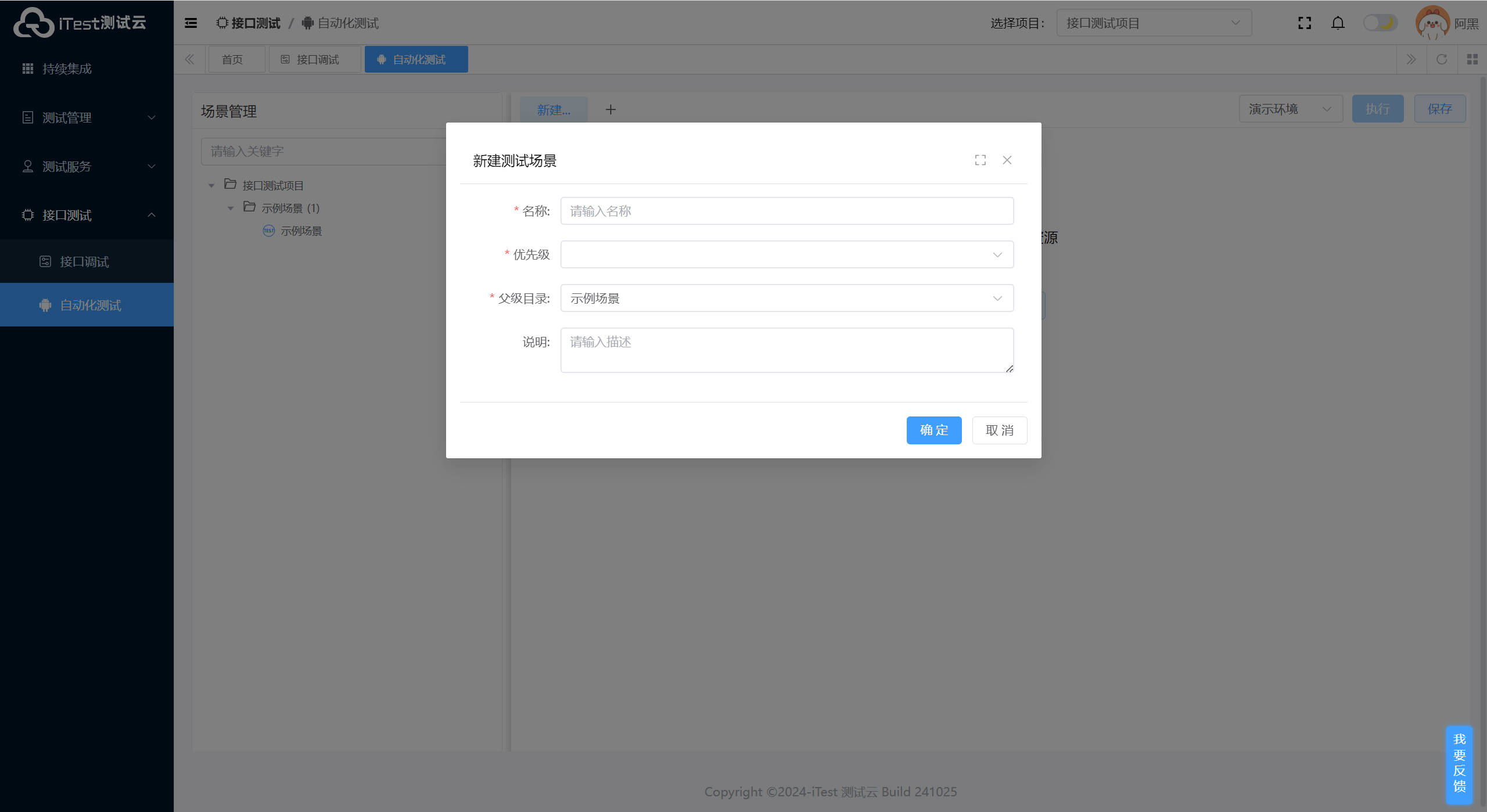Screen dimensions: 1487x812
Task: Open the notification bell
Action: point(1338,23)
